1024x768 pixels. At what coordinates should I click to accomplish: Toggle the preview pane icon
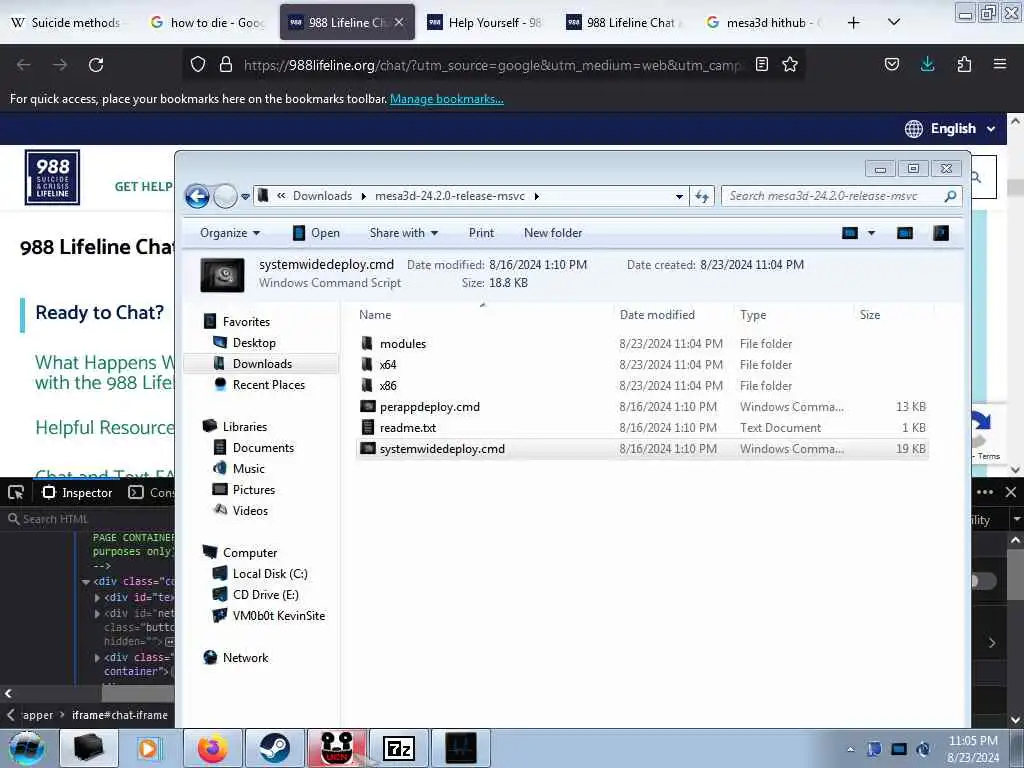[904, 233]
